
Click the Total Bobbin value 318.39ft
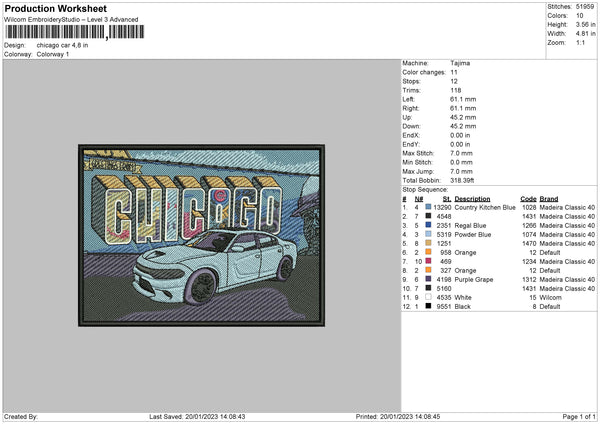pyautogui.click(x=462, y=180)
